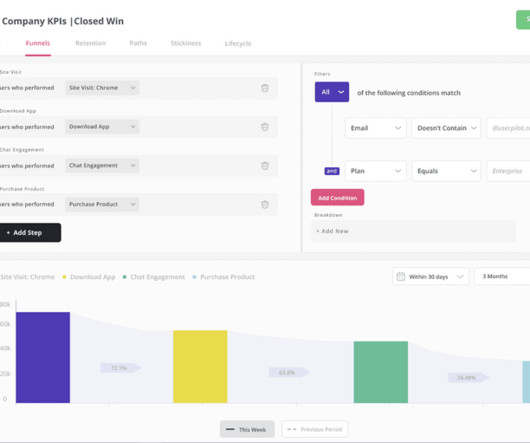530x443 pixels.
Task: Click the calendar icon beside Within 30 days
Action: (401, 276)
